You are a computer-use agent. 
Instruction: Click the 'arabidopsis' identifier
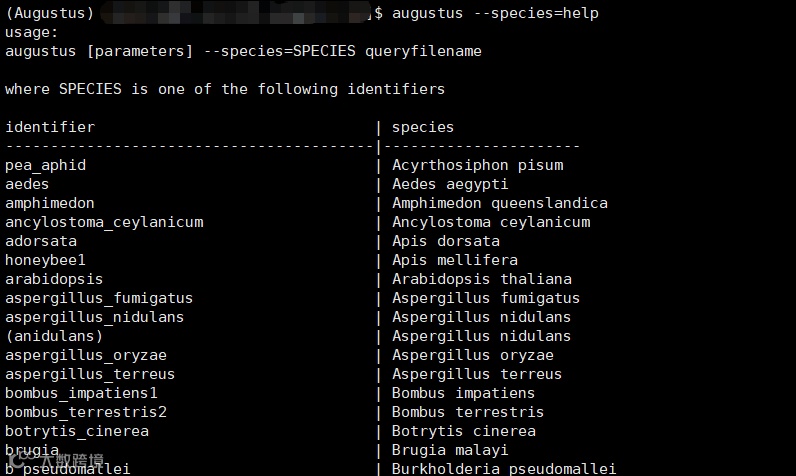[54, 279]
